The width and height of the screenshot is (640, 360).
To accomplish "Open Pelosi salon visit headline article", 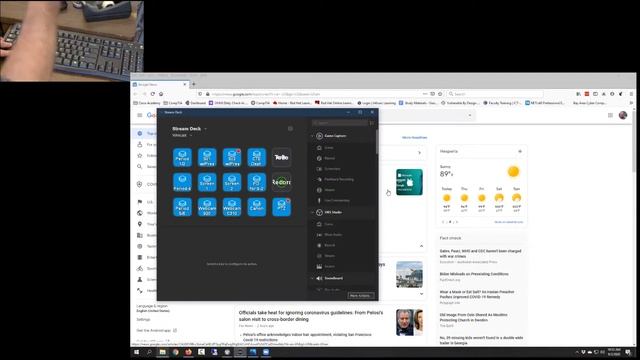I will coord(311,316).
